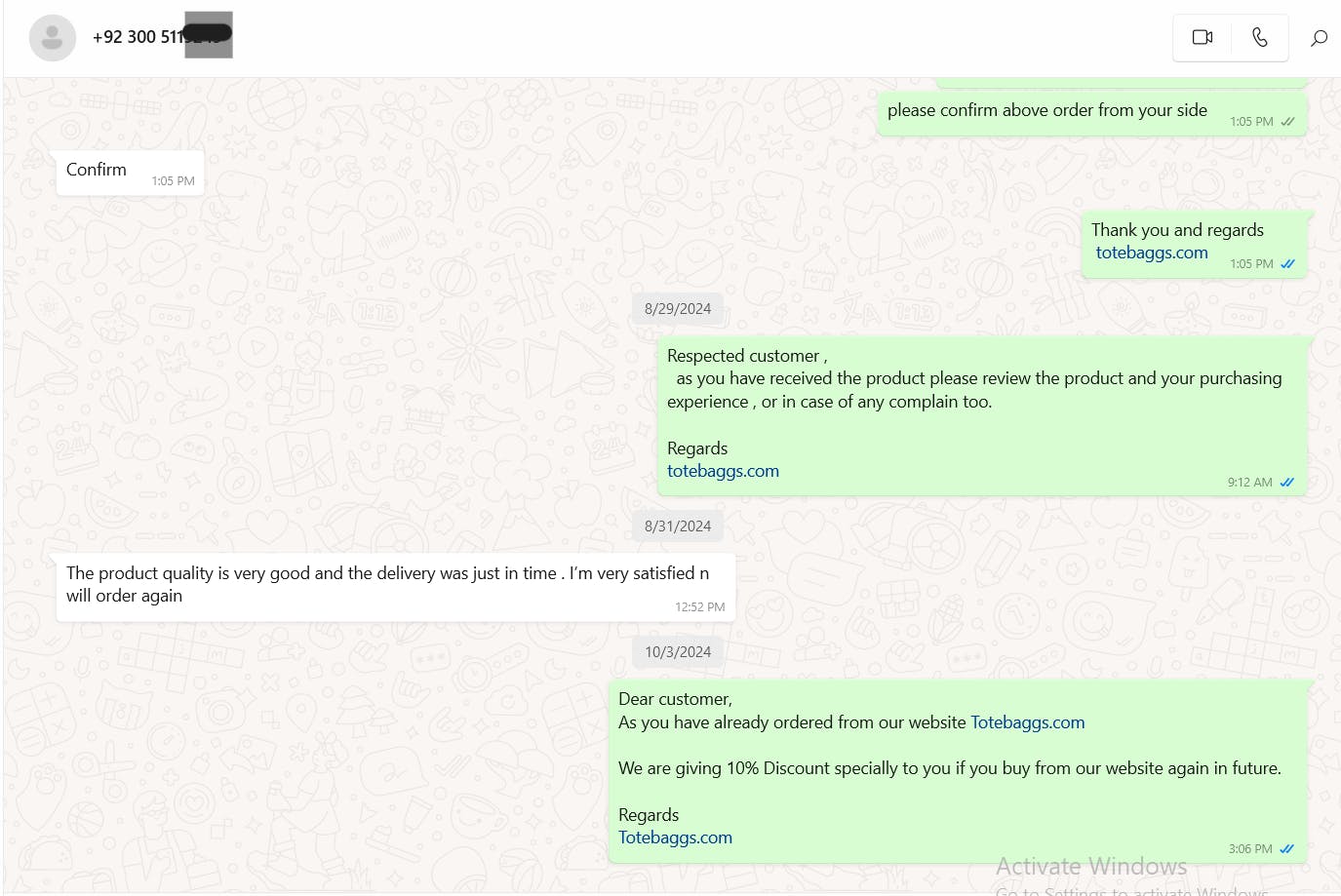Select the customer's 'product quality is very good' message

point(387,584)
